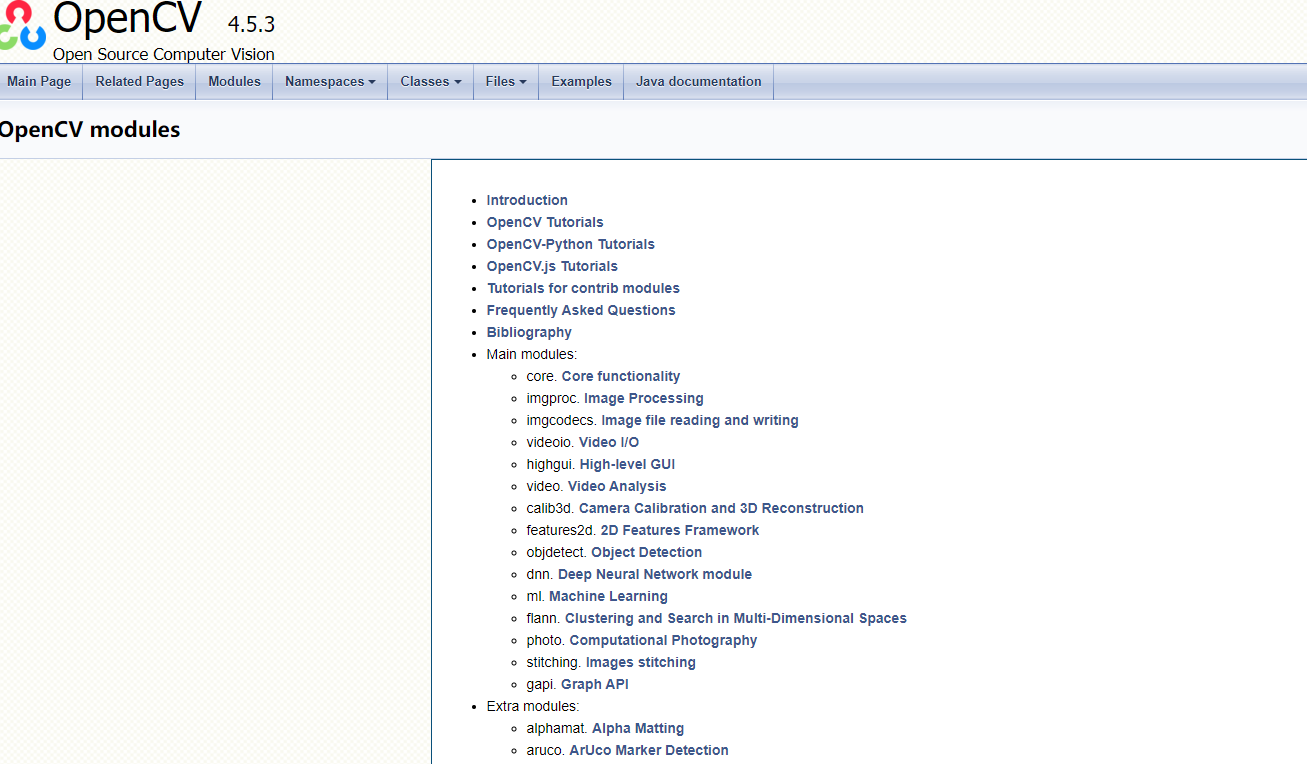Click the 'Extra modules:' list label
The height and width of the screenshot is (764, 1307).
(x=533, y=706)
